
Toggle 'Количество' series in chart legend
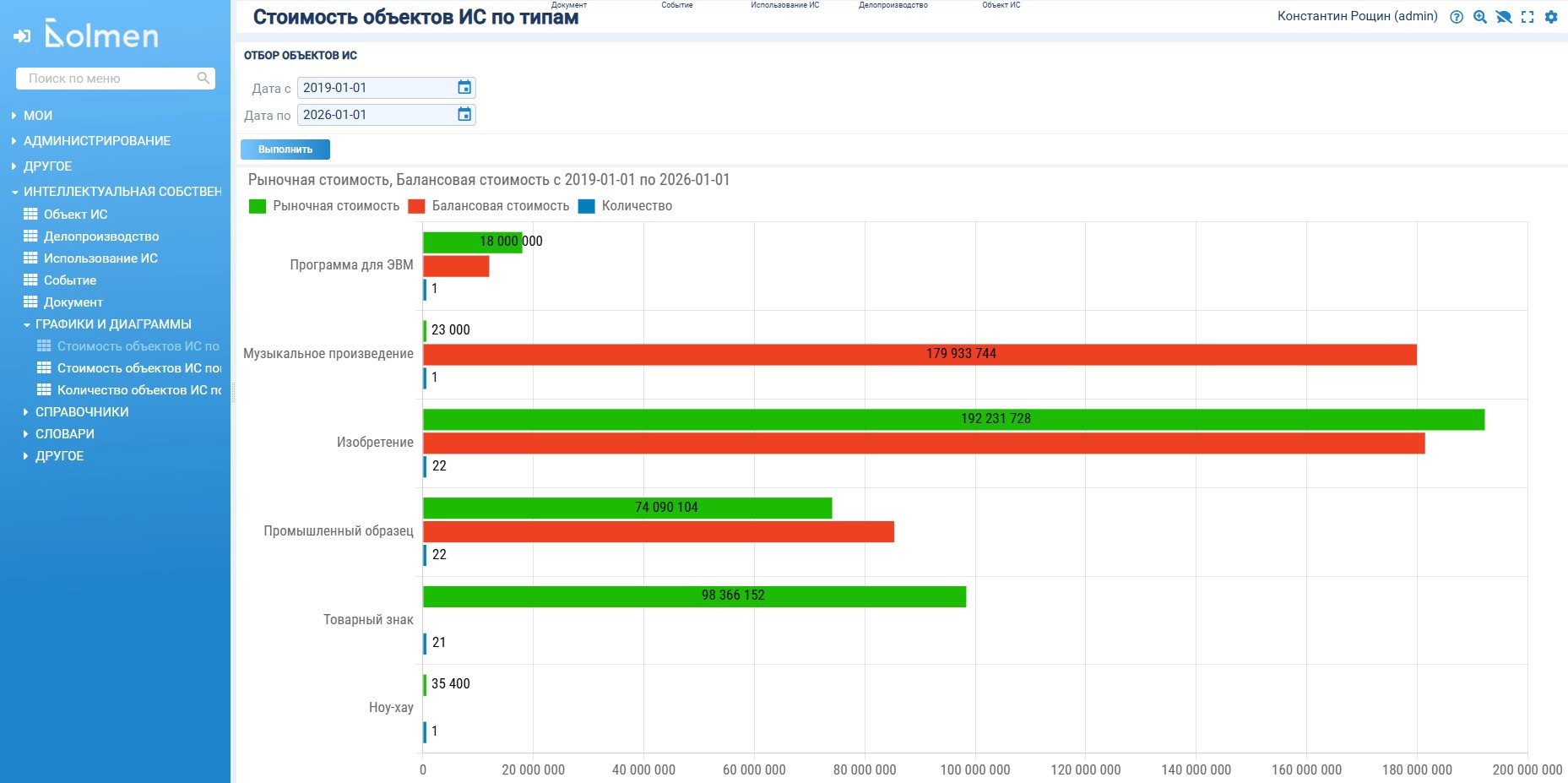(x=627, y=206)
